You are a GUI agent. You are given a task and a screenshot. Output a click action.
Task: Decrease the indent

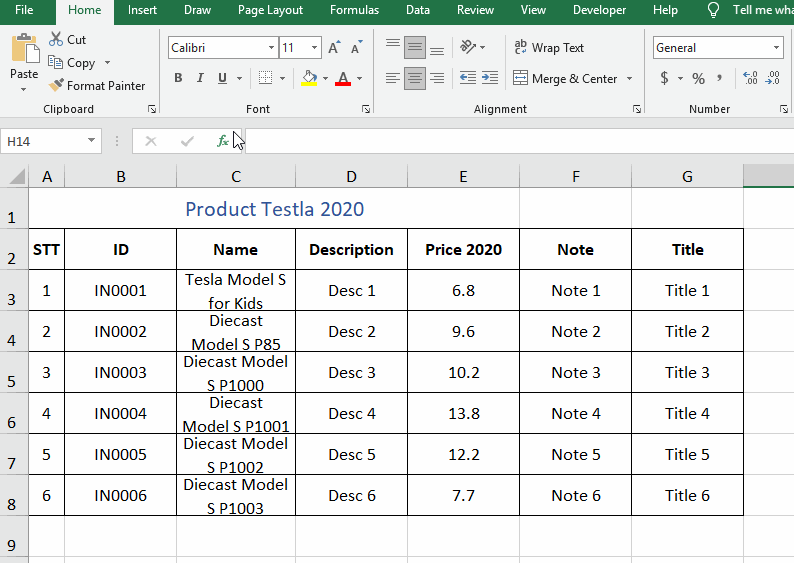coord(467,78)
